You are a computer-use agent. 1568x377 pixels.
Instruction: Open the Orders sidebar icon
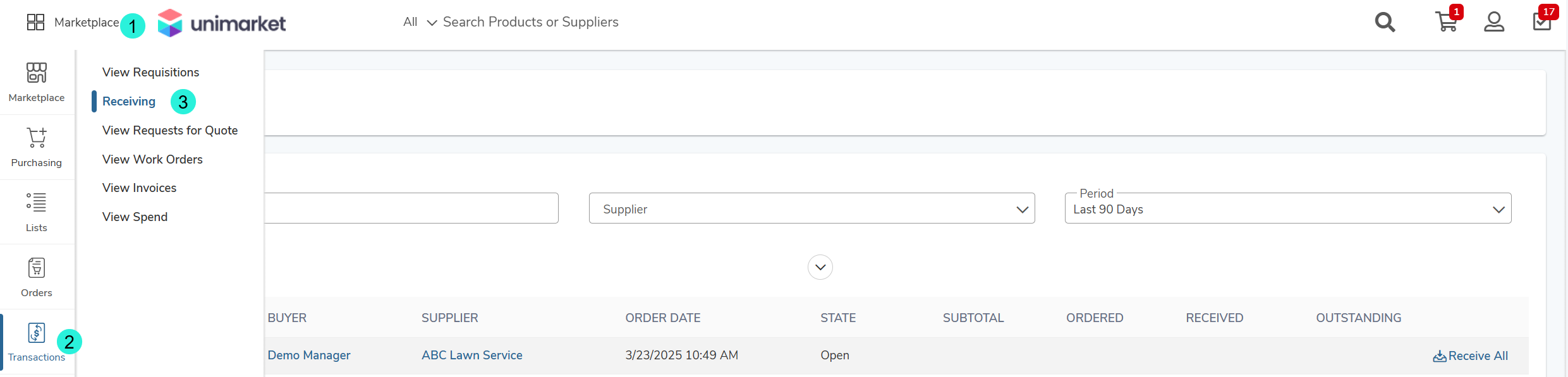coord(37,277)
